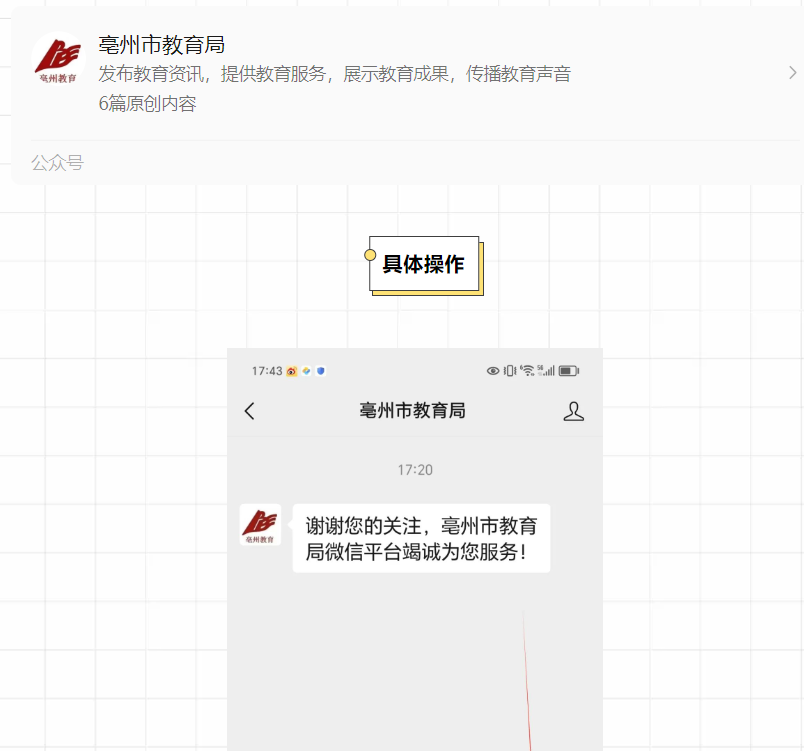Tap the battery icon in status bar
The image size is (804, 751).
click(x=569, y=371)
